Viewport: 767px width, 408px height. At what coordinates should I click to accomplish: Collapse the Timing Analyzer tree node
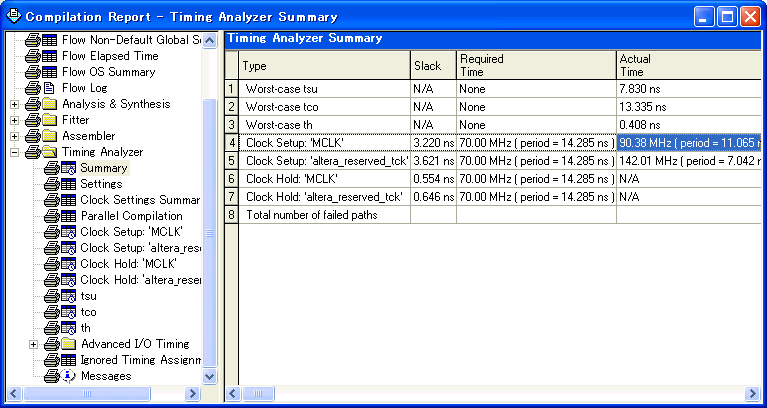(14, 152)
